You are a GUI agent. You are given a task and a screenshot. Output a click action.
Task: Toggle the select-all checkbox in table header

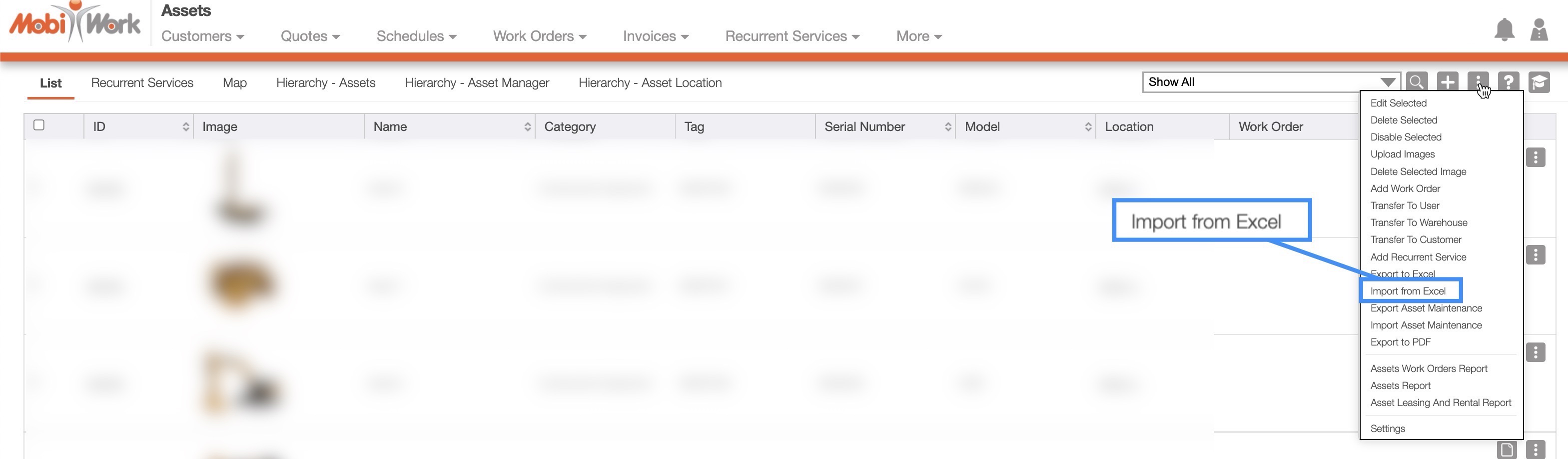pyautogui.click(x=39, y=125)
